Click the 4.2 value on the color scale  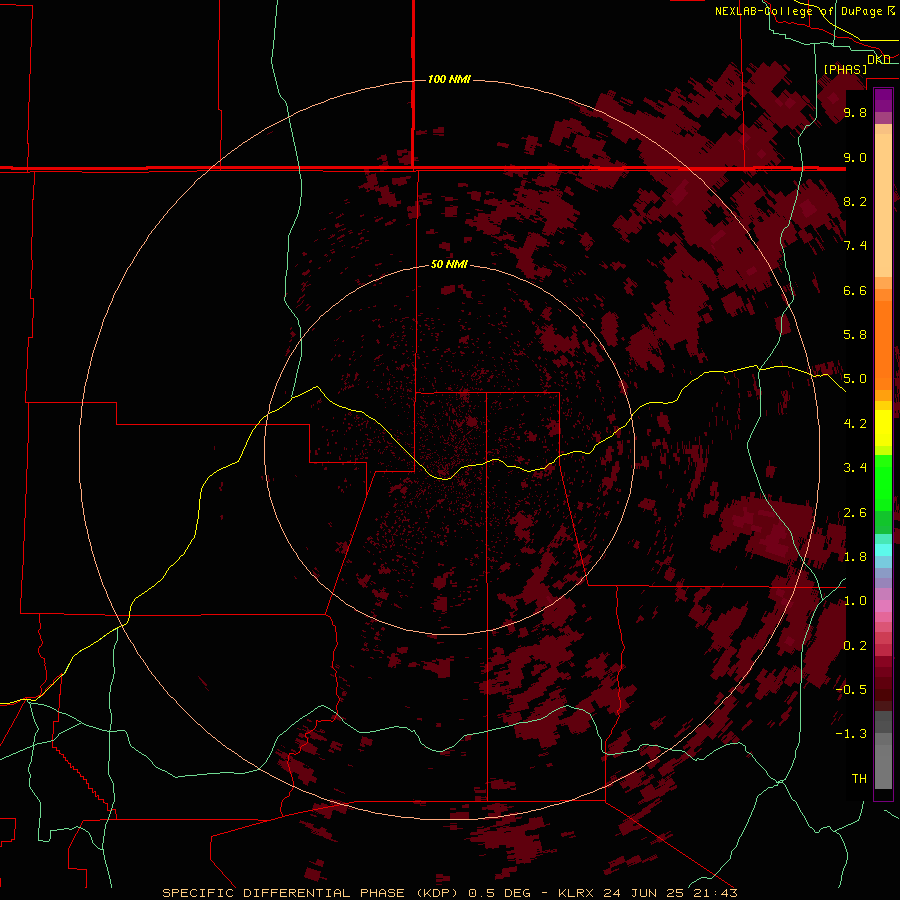click(855, 424)
